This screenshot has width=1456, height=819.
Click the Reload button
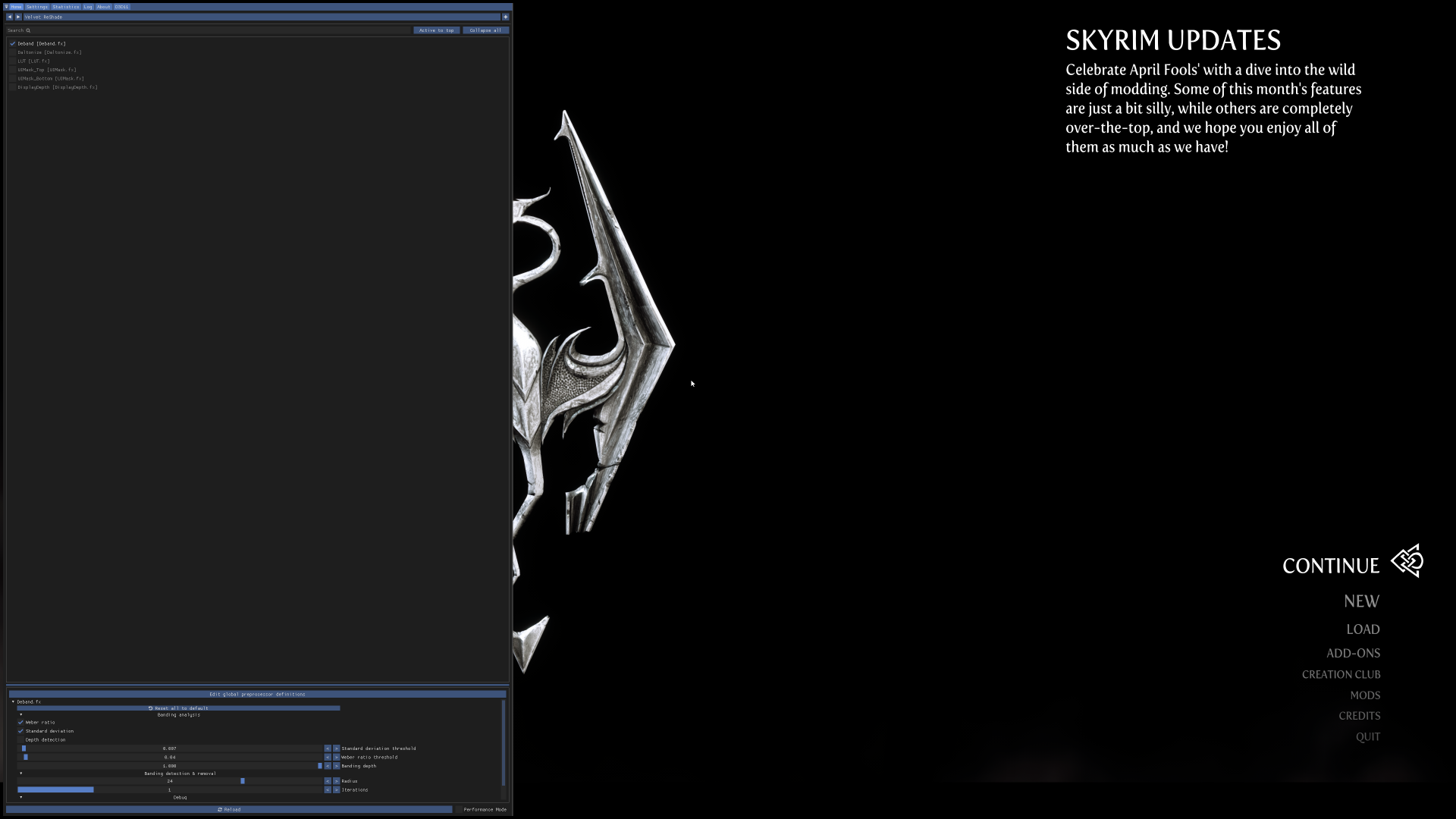click(x=229, y=809)
